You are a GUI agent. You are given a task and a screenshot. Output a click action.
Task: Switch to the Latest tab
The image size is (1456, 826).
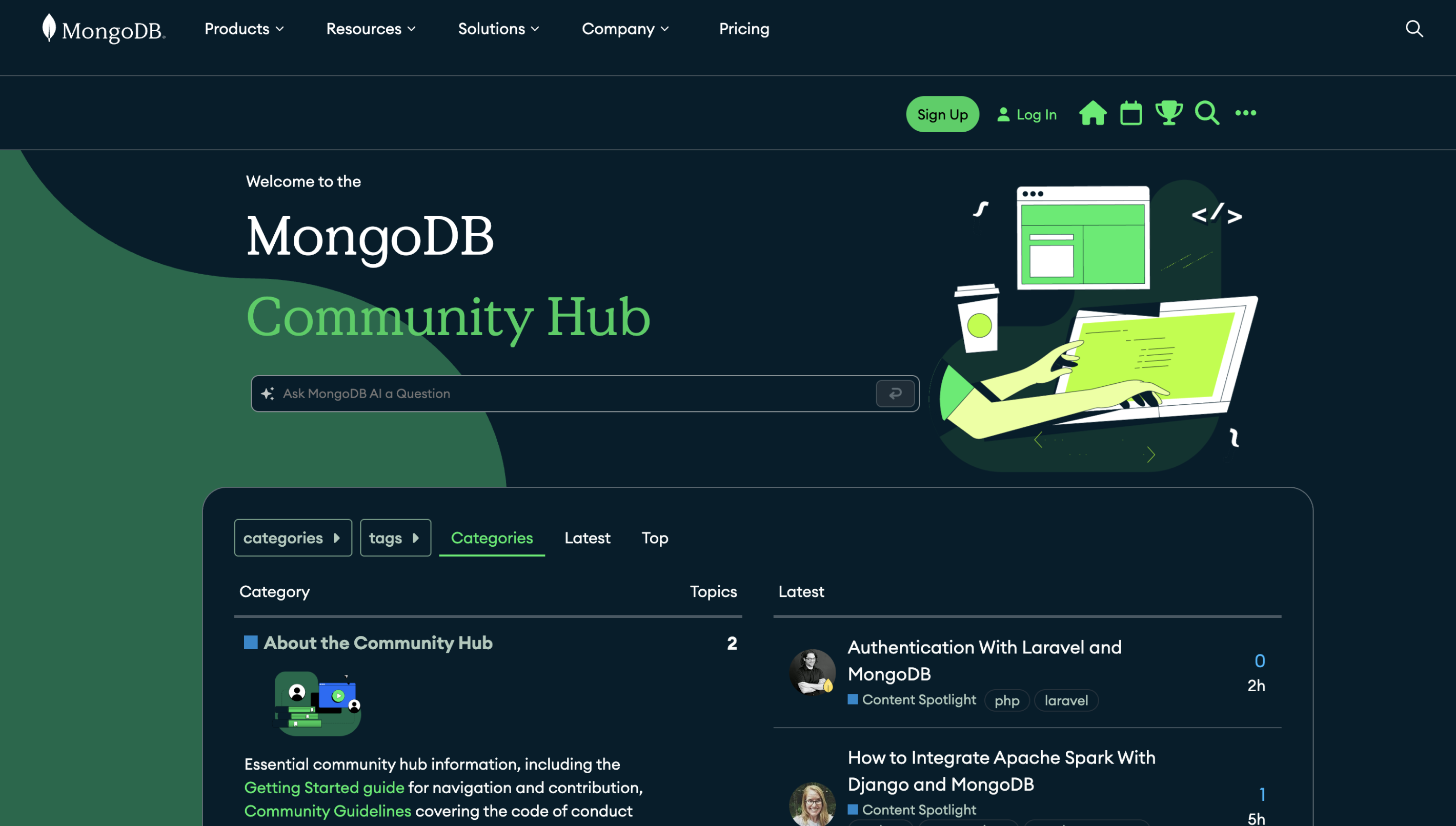tap(588, 538)
